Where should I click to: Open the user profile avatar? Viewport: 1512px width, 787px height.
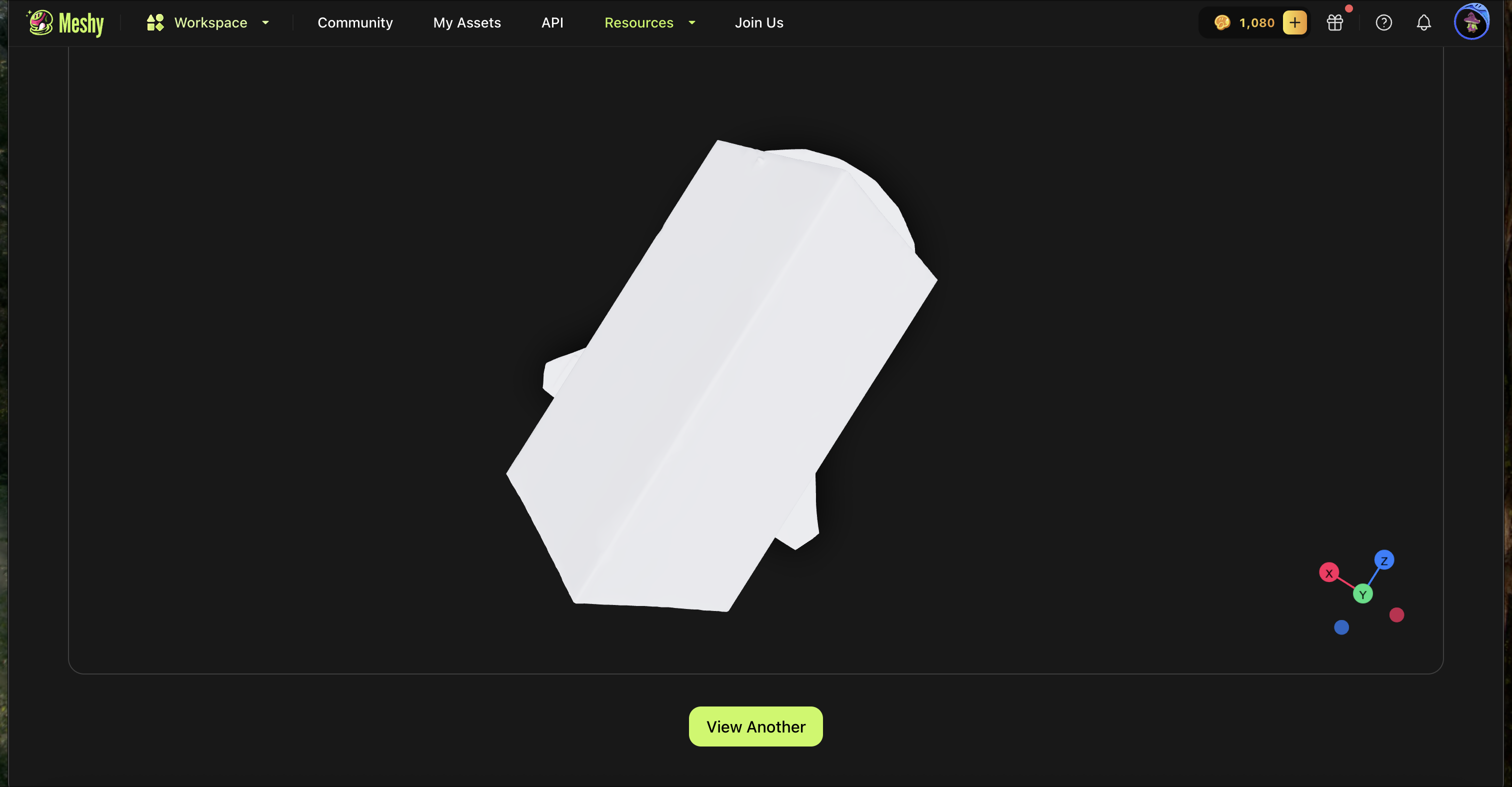[x=1471, y=22]
